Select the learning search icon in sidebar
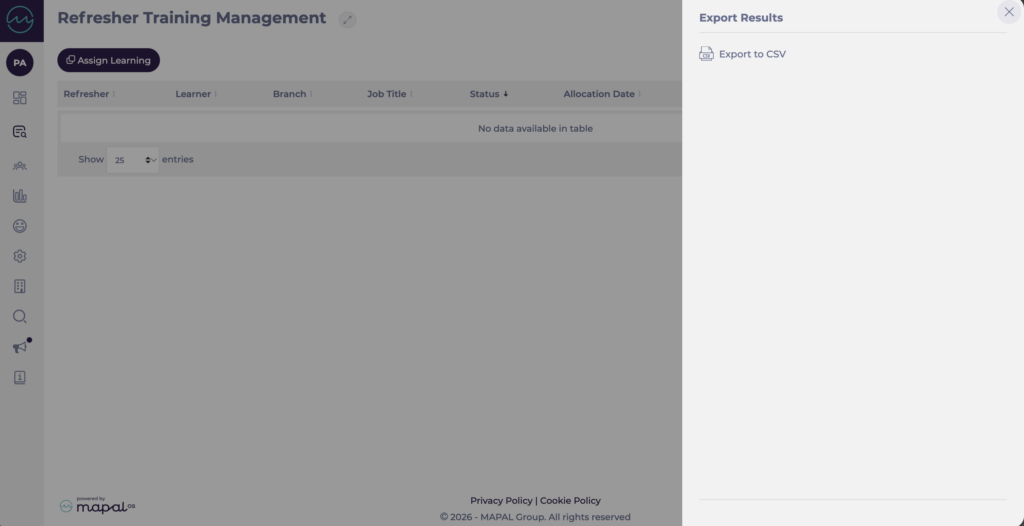Screen dimensions: 1024x526 [20, 132]
